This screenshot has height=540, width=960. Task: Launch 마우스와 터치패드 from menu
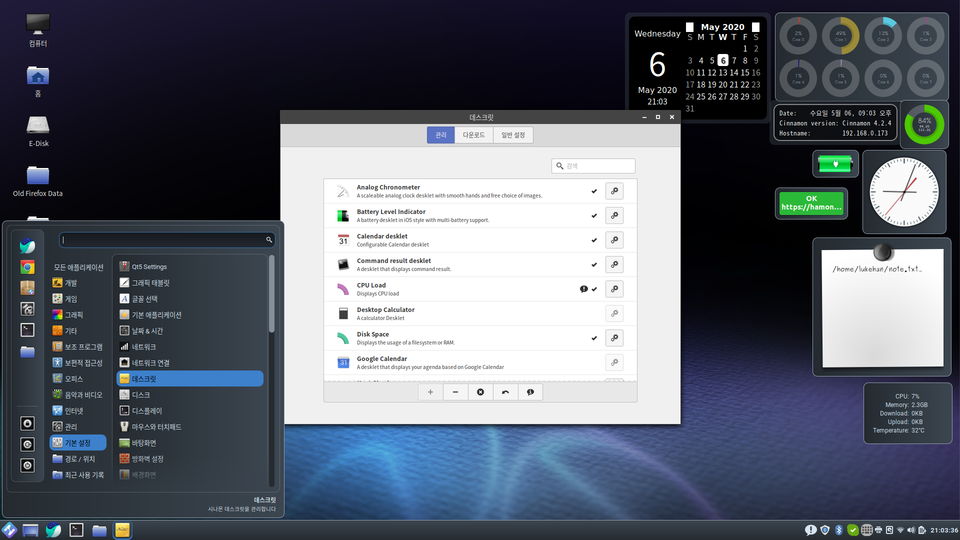[x=190, y=427]
